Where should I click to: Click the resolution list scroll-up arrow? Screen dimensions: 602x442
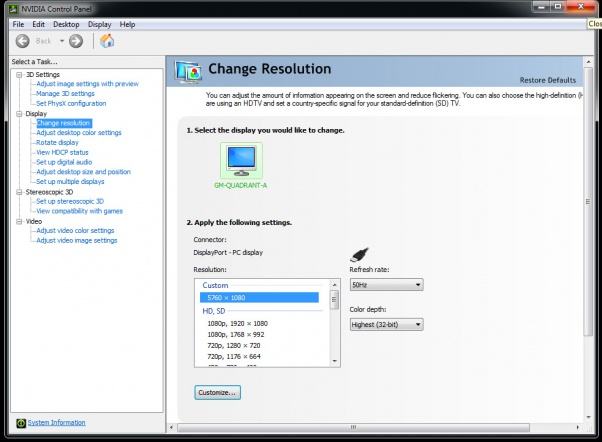point(334,285)
